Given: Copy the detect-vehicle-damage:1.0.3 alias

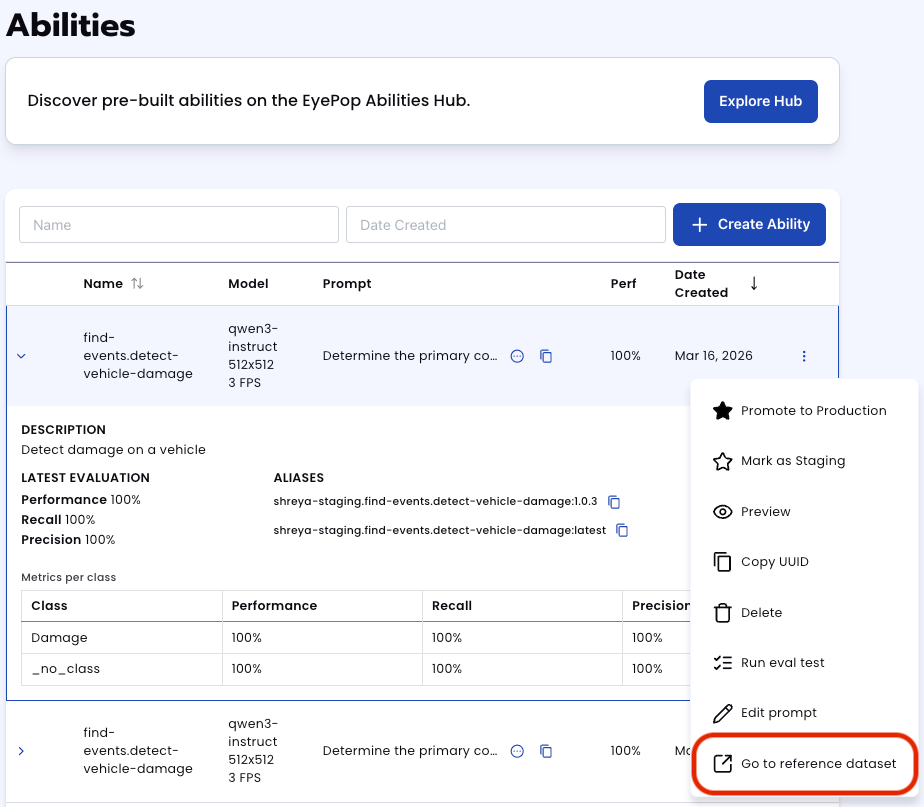Looking at the screenshot, I should coord(614,502).
